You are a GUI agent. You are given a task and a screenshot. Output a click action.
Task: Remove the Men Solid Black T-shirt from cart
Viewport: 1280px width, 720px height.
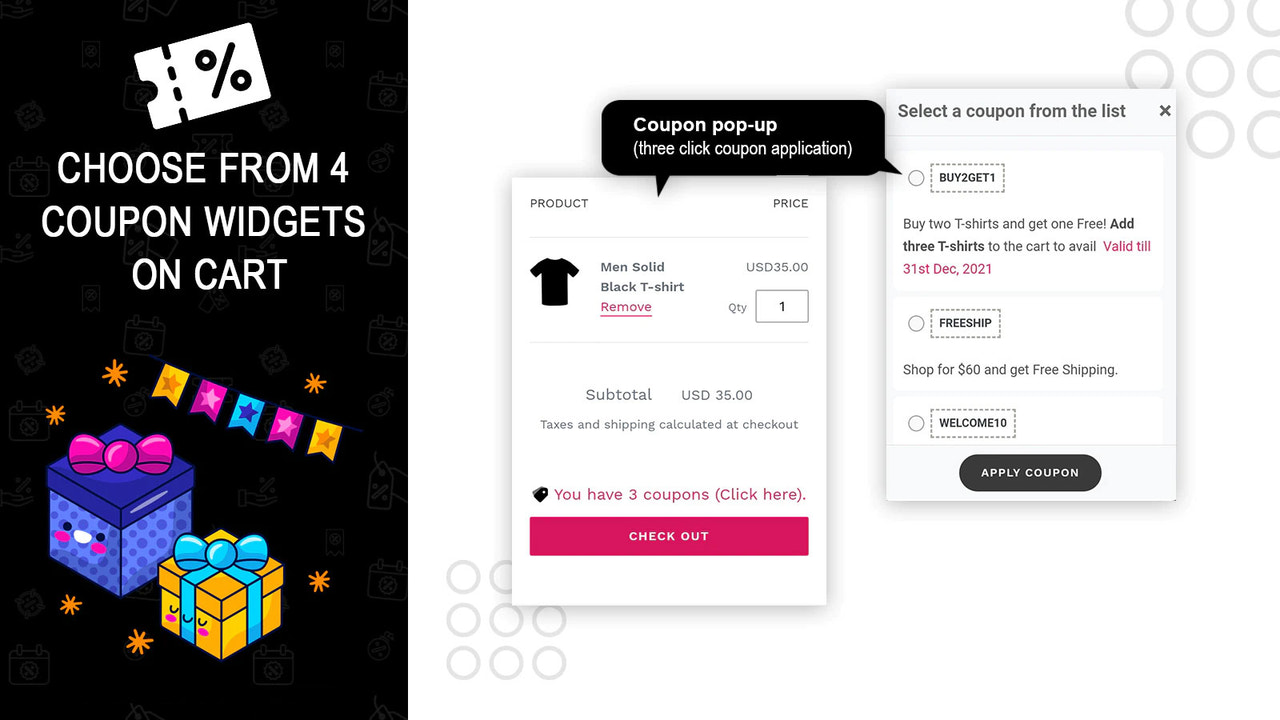[x=625, y=307]
